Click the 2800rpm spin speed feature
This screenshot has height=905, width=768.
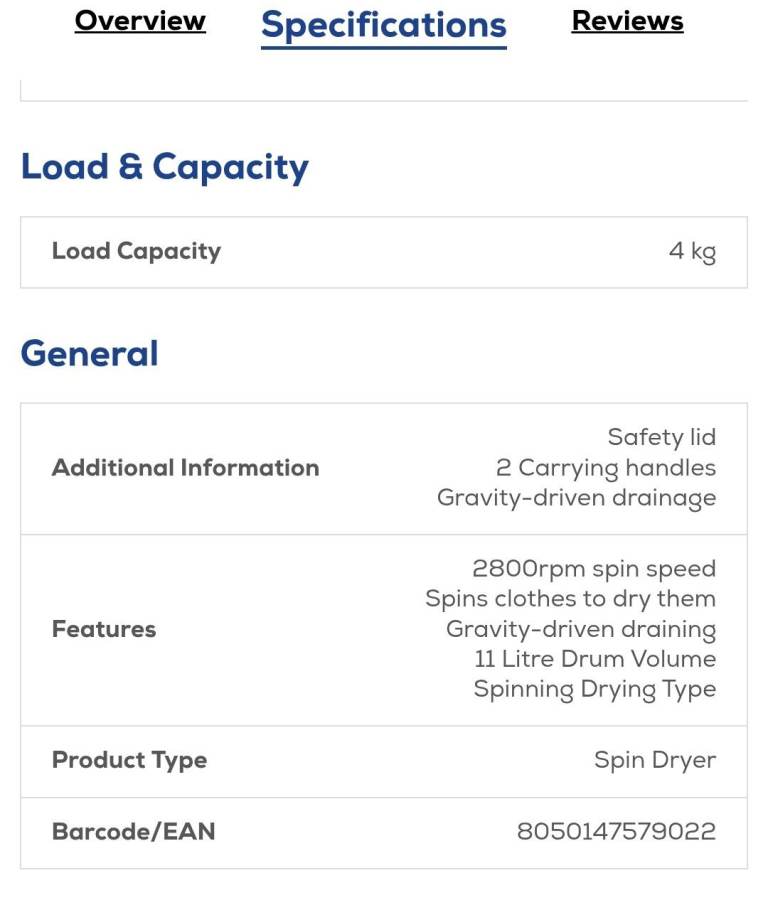click(594, 569)
